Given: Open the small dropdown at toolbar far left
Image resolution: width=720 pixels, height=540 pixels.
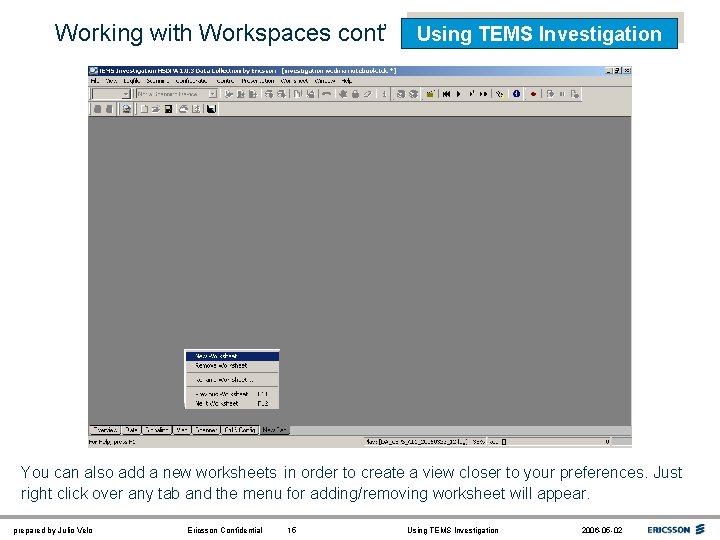Looking at the screenshot, I should point(126,94).
